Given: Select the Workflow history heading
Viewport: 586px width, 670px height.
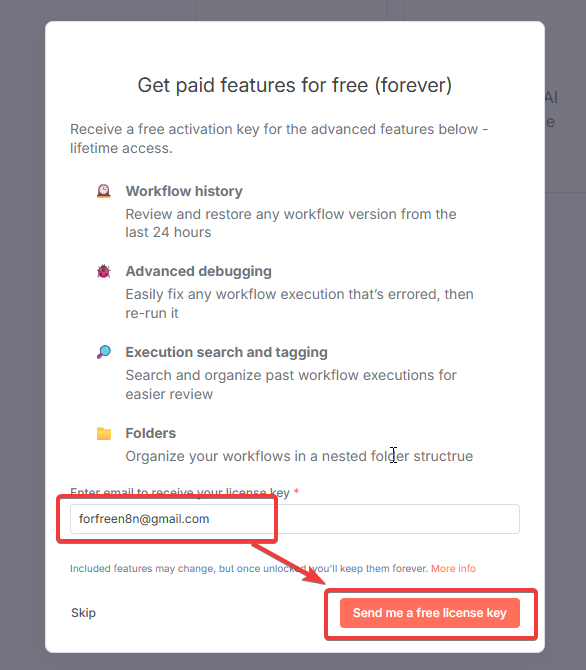Looking at the screenshot, I should click(x=184, y=191).
